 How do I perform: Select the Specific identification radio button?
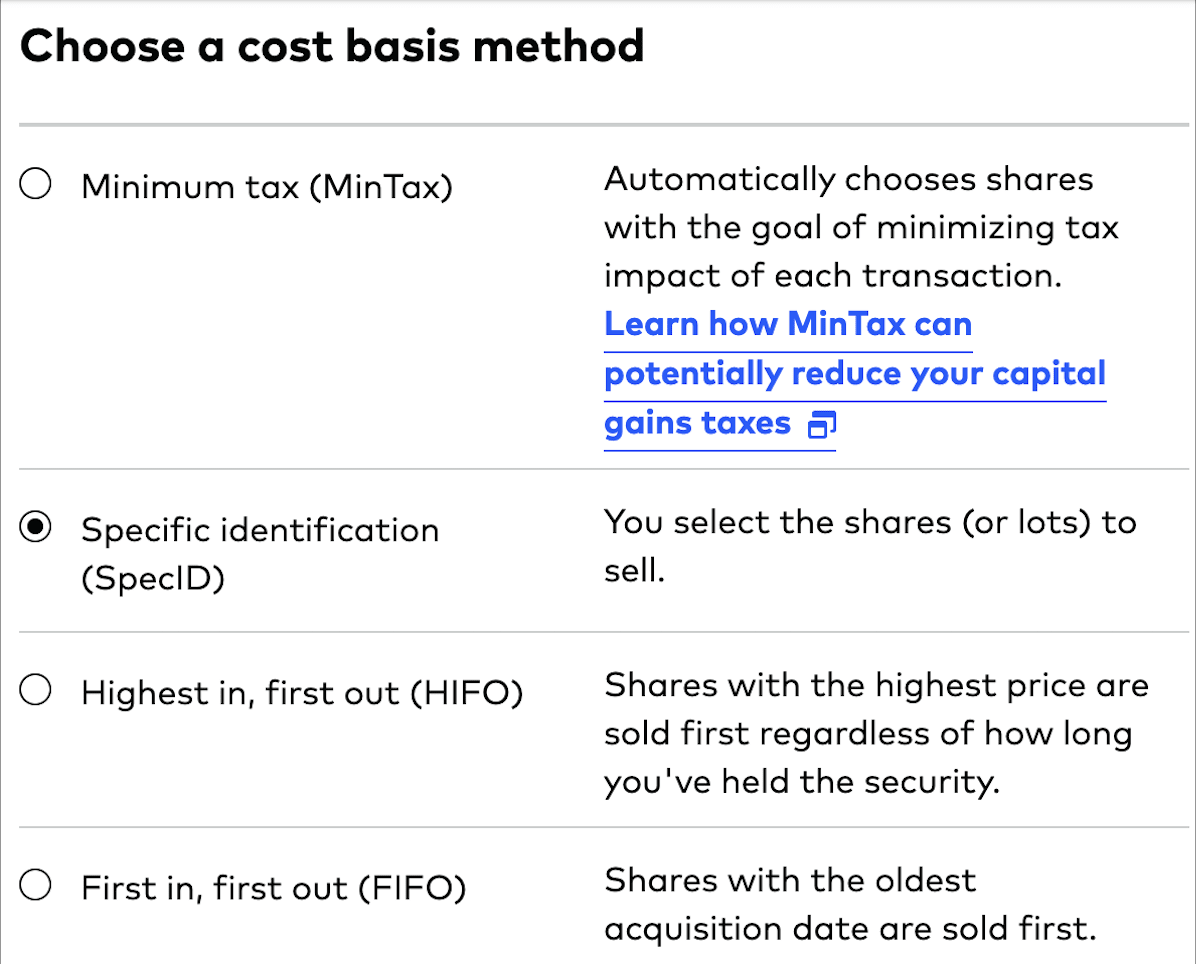(x=36, y=529)
